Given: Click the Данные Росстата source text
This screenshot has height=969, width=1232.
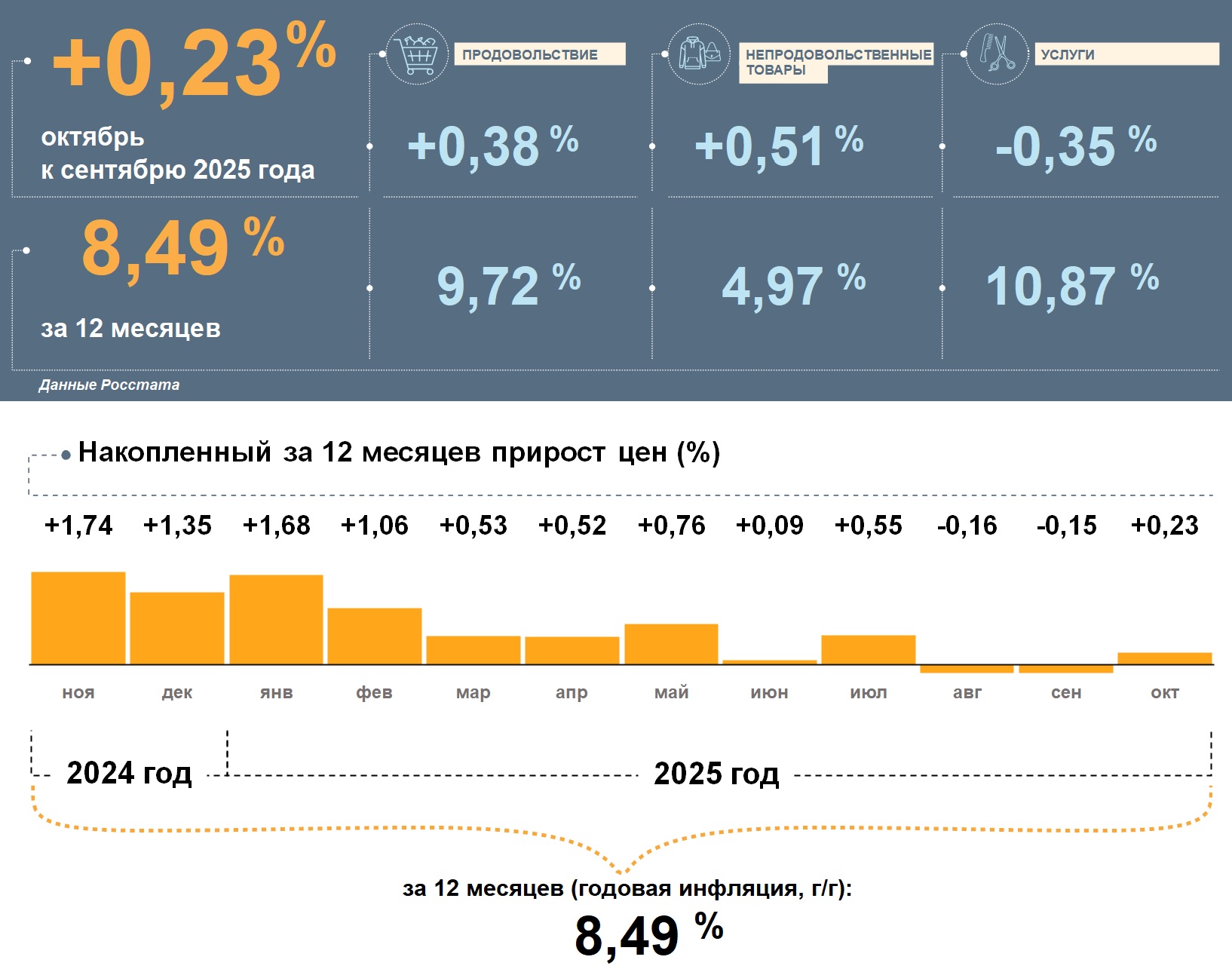Looking at the screenshot, I should pos(109,385).
